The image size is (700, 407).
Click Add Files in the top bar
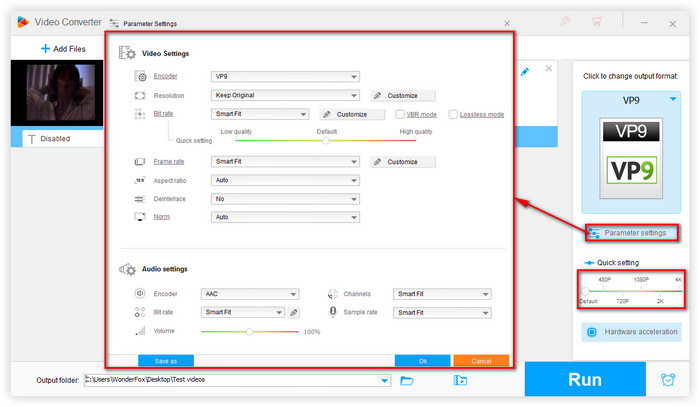click(65, 48)
